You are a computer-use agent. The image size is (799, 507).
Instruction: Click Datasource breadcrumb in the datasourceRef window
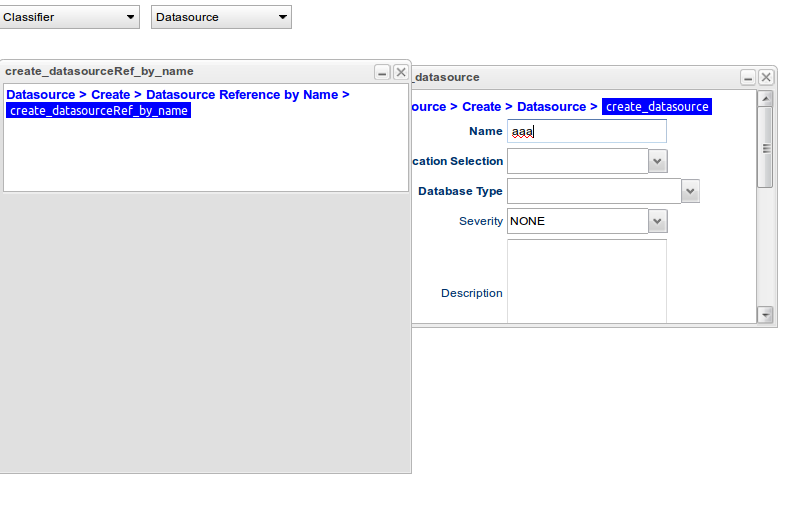[40, 95]
